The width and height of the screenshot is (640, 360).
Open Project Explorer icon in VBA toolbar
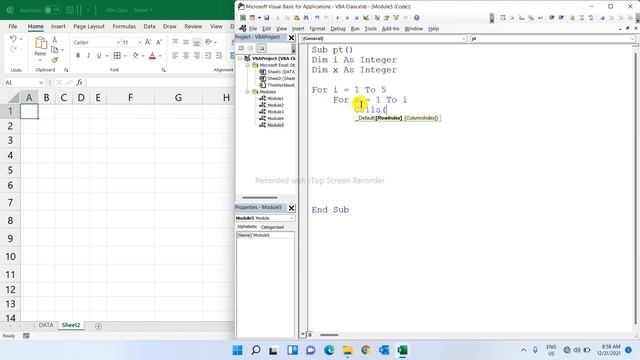click(377, 18)
